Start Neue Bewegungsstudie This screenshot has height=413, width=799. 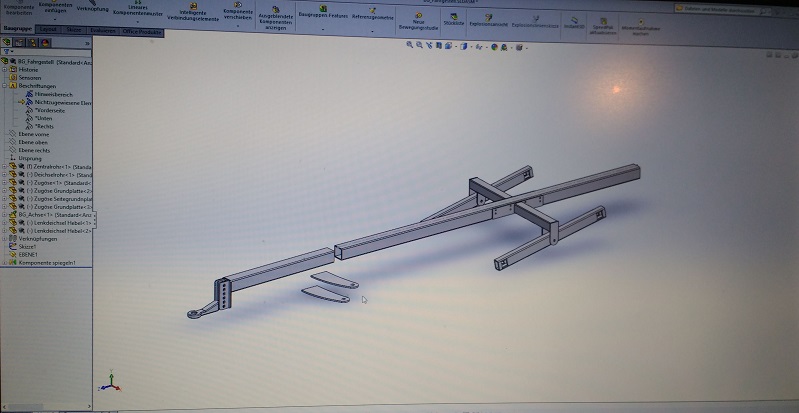(x=420, y=21)
